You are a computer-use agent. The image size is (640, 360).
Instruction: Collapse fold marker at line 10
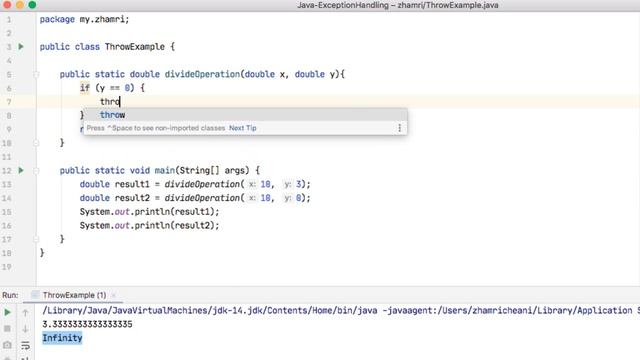click(36, 143)
